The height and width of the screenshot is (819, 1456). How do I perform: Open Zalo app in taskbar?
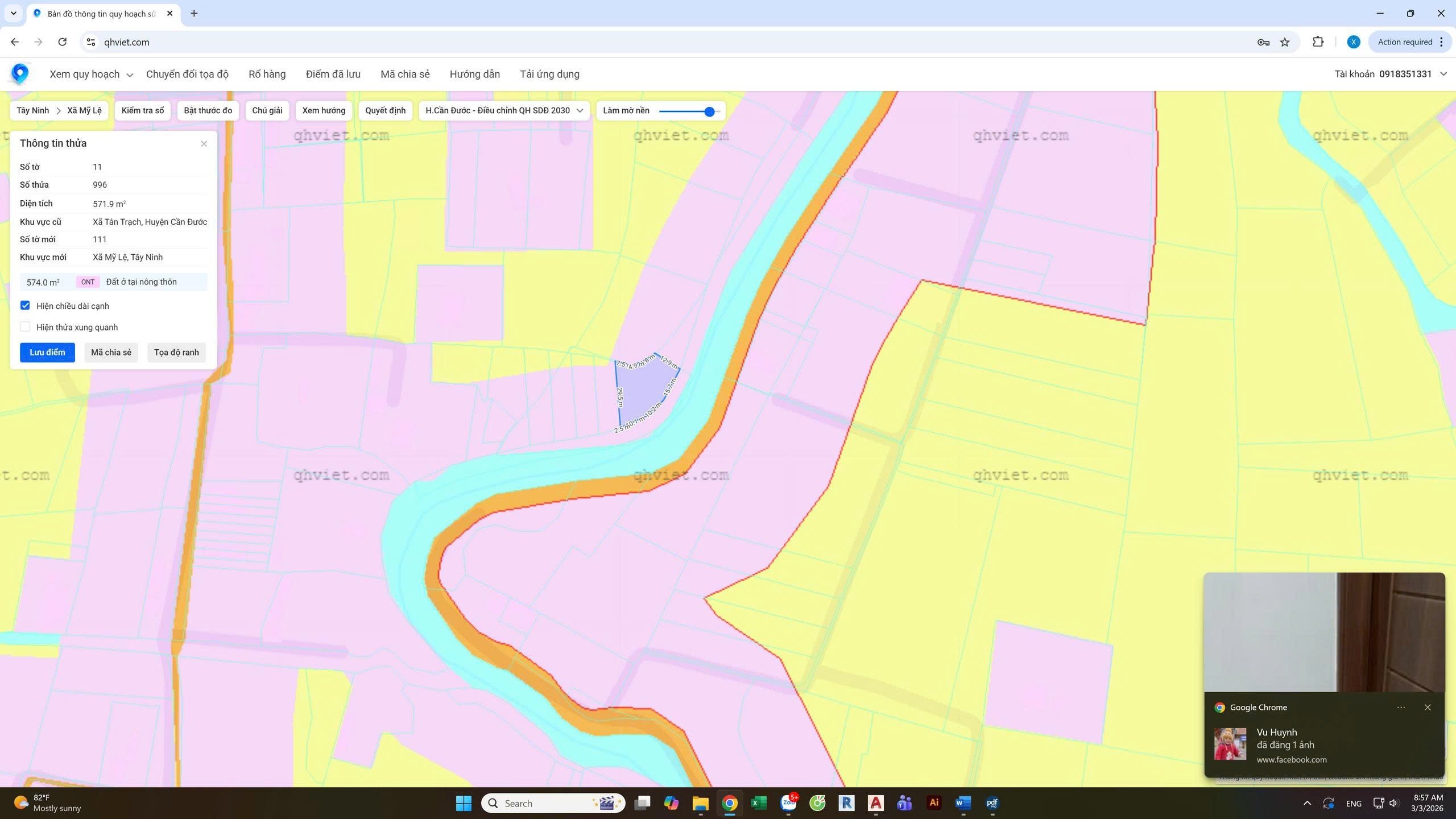[x=788, y=803]
